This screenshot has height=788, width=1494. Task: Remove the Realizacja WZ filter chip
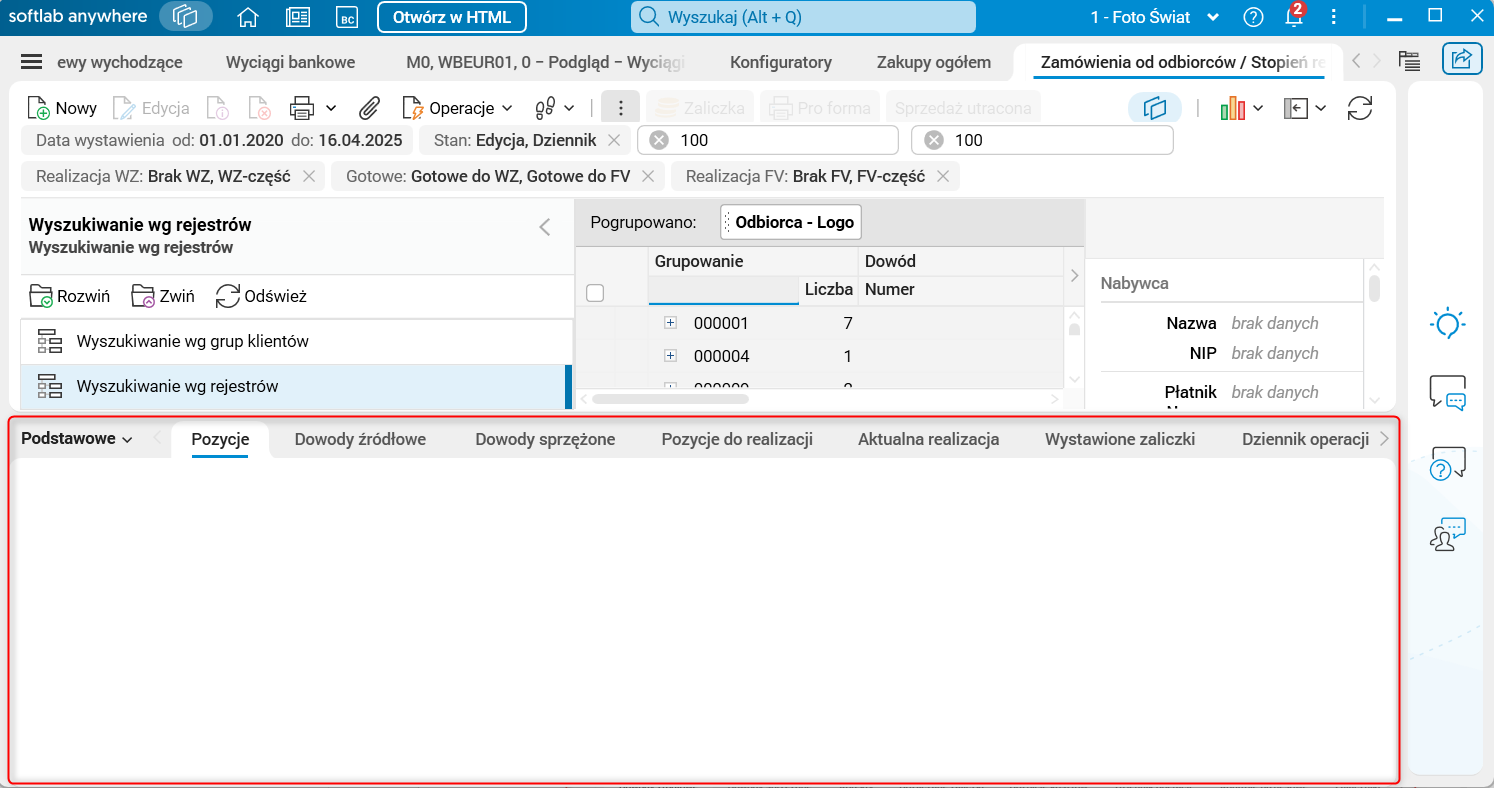[309, 177]
